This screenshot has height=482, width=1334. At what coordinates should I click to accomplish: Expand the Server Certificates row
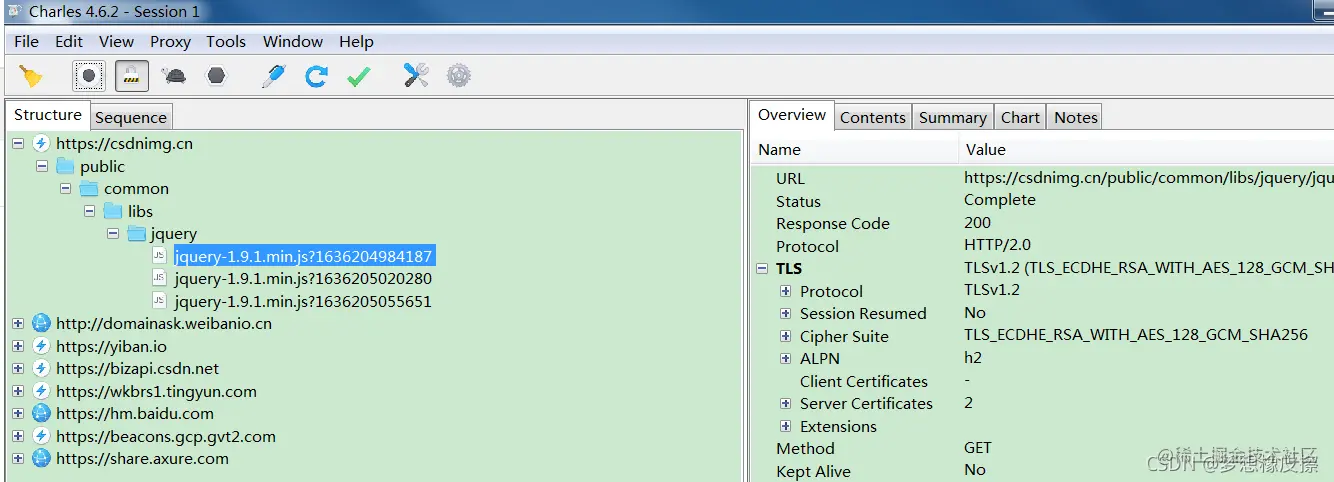click(786, 404)
